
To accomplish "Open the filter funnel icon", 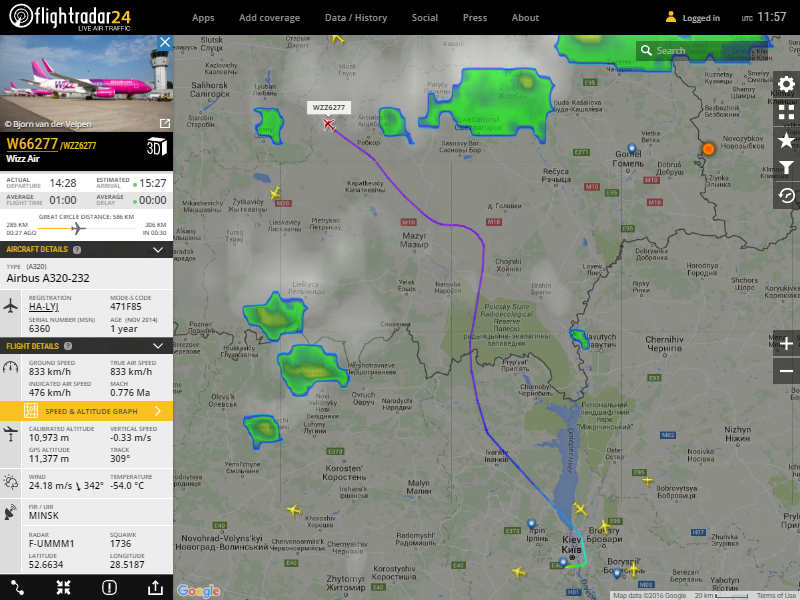I will pos(786,168).
